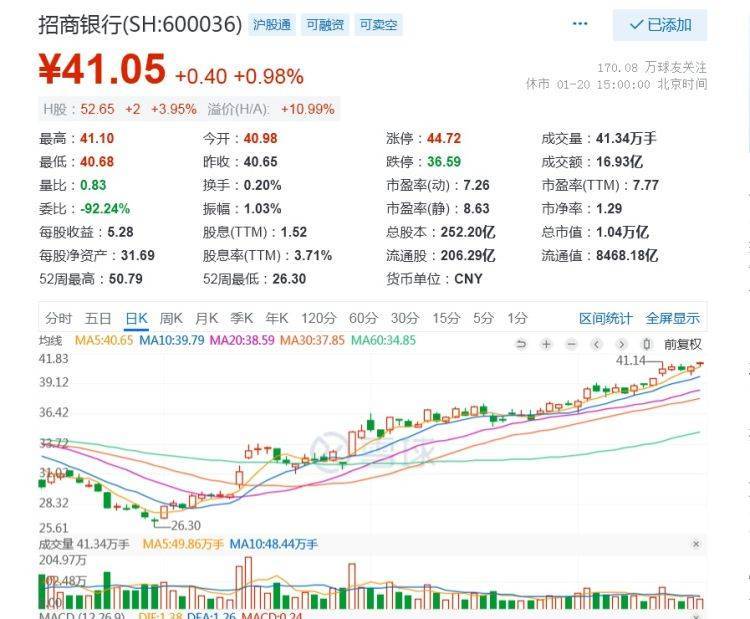
Task: Click the 最低 40.68 value
Action: point(97,162)
